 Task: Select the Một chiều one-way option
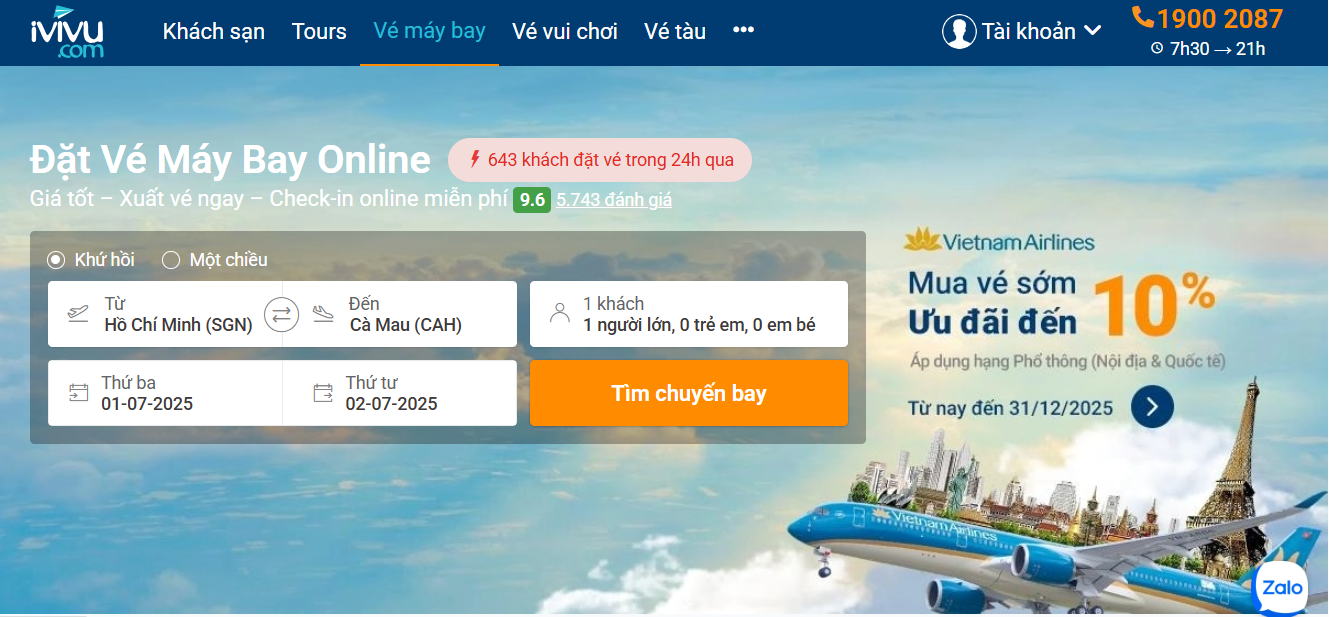pyautogui.click(x=215, y=260)
